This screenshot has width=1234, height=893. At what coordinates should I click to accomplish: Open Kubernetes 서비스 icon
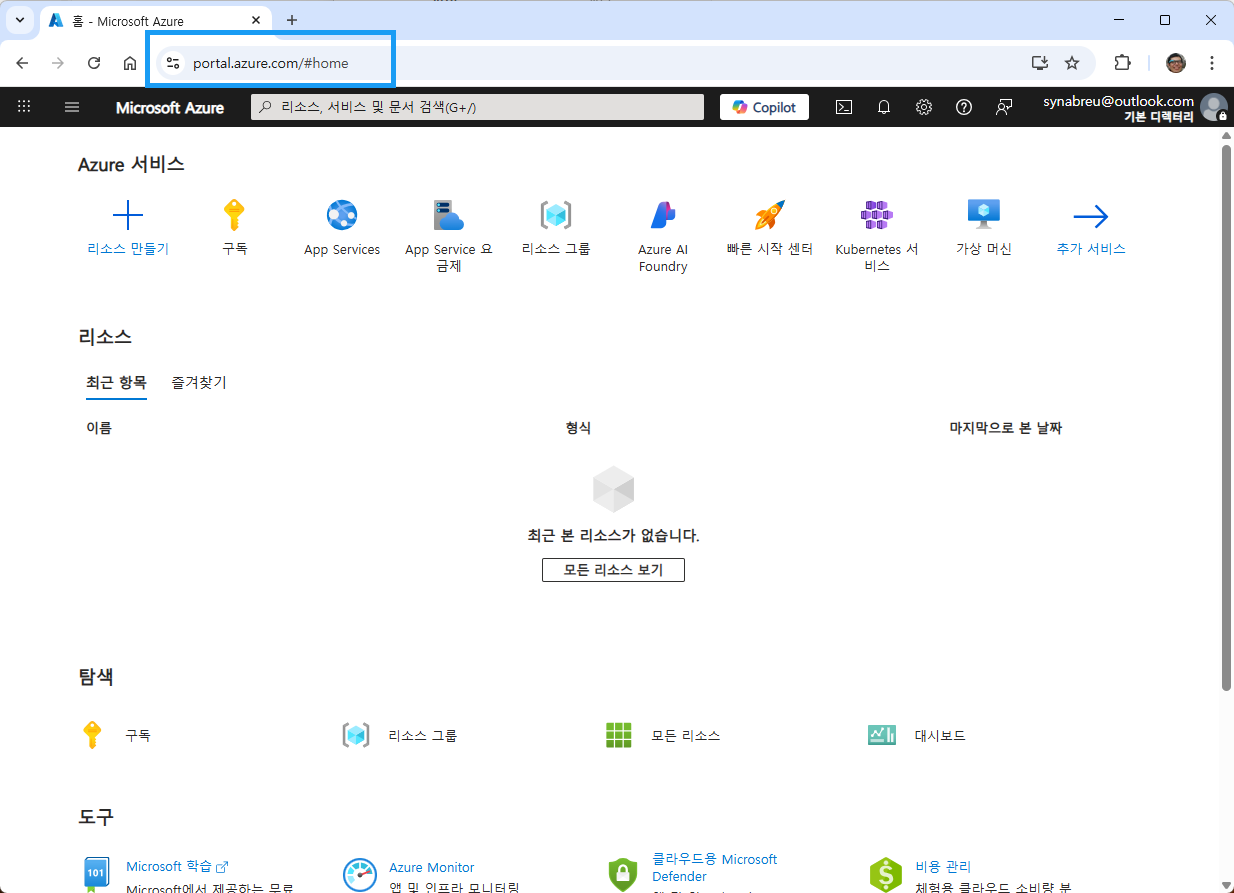coord(877,215)
